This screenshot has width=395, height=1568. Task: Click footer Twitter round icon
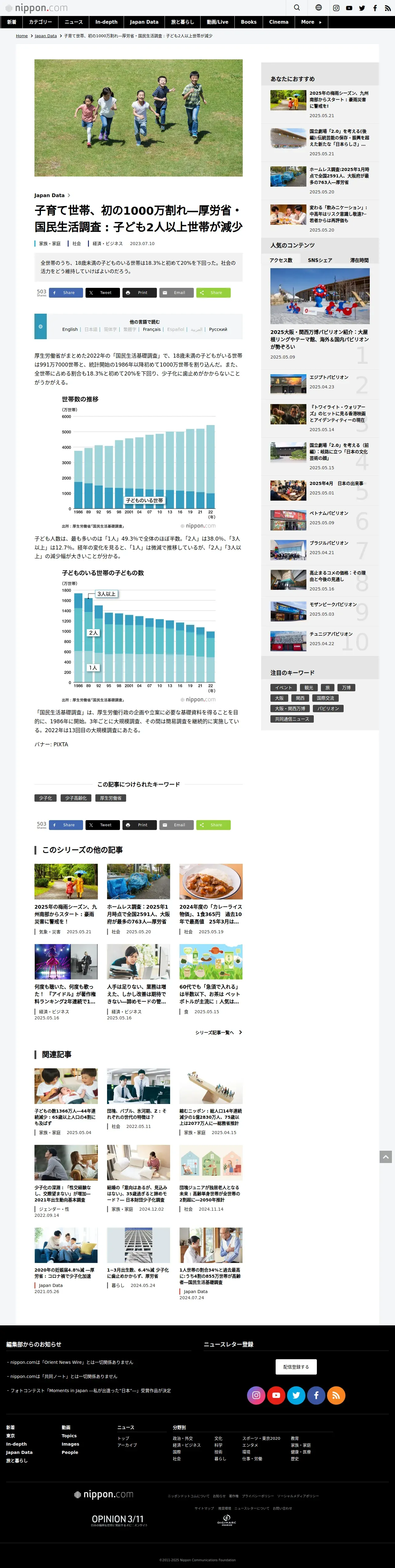(296, 1395)
